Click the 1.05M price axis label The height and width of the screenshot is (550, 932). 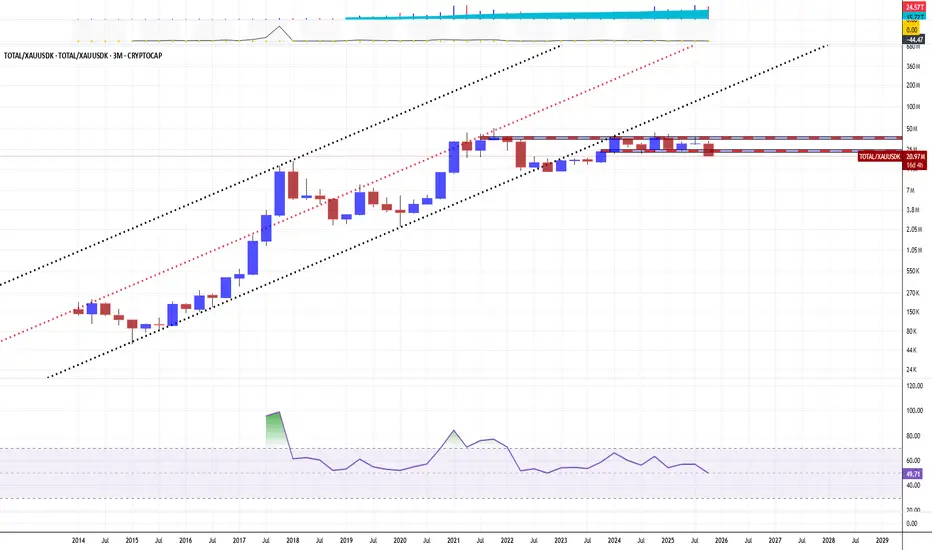click(914, 250)
